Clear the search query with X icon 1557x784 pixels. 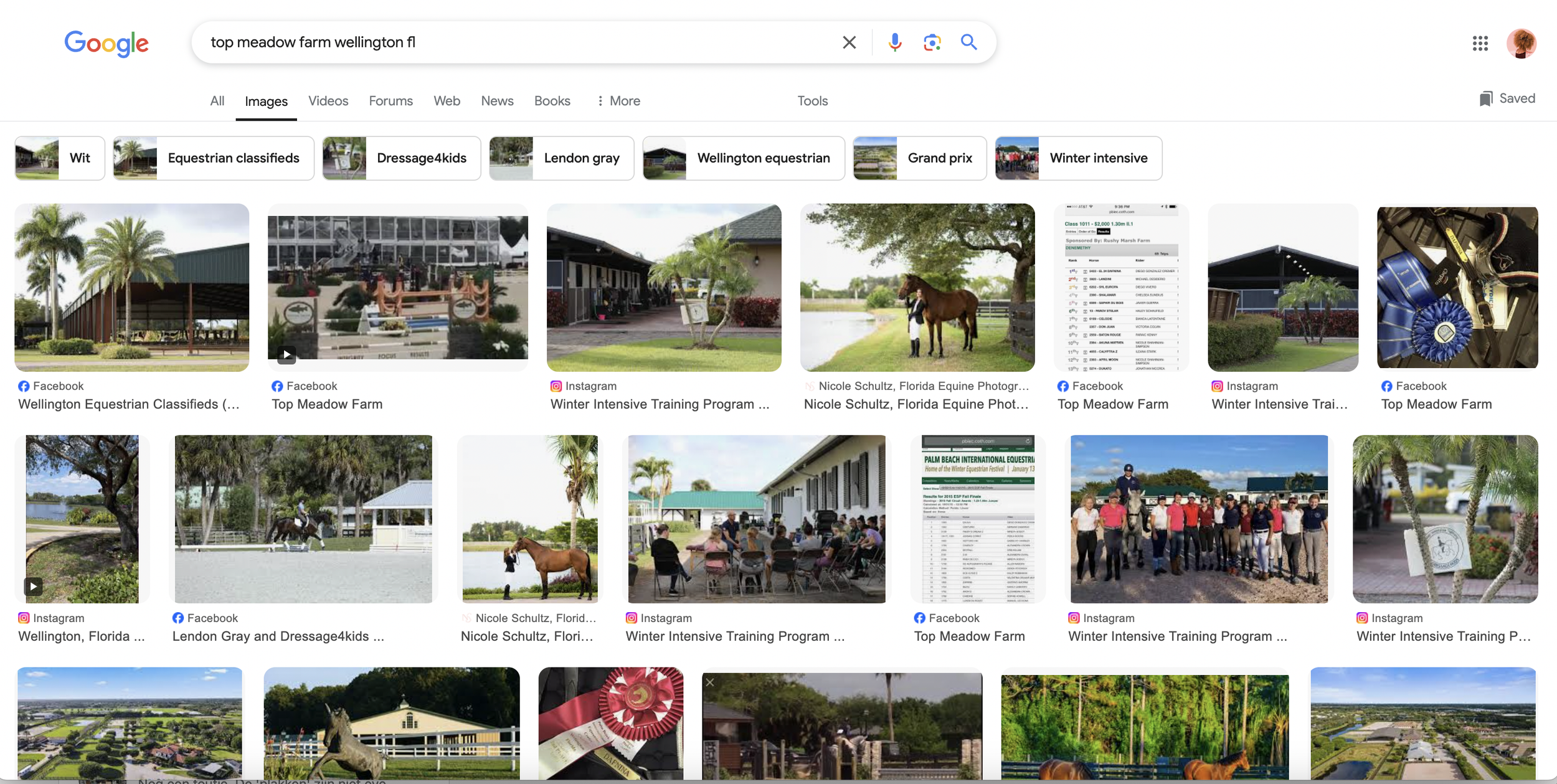[849, 42]
